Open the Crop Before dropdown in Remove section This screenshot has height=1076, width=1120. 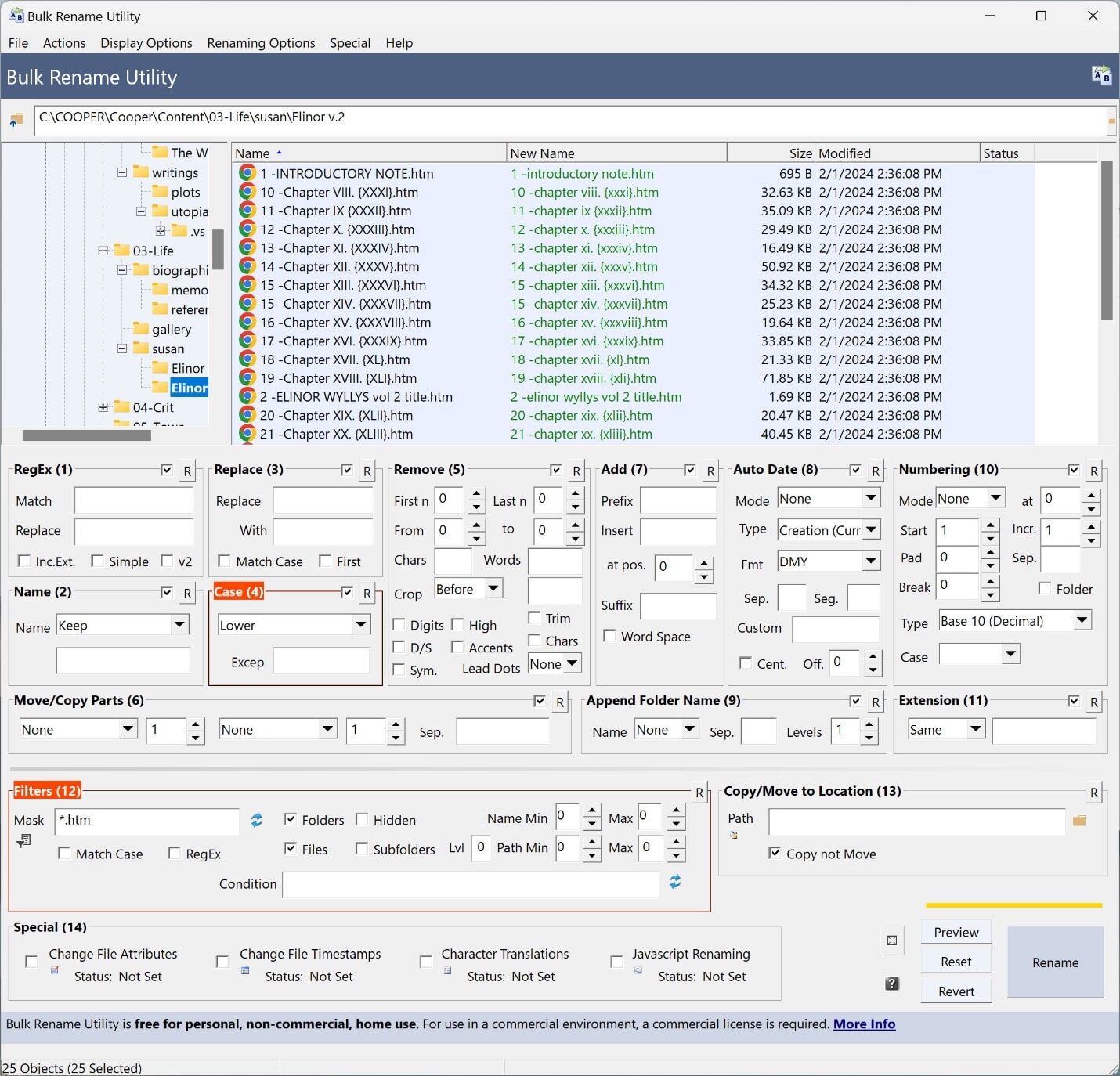click(493, 588)
